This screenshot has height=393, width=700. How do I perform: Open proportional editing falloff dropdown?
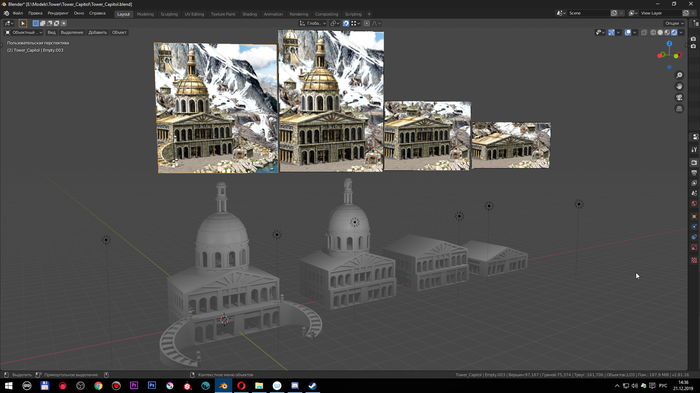(x=376, y=23)
